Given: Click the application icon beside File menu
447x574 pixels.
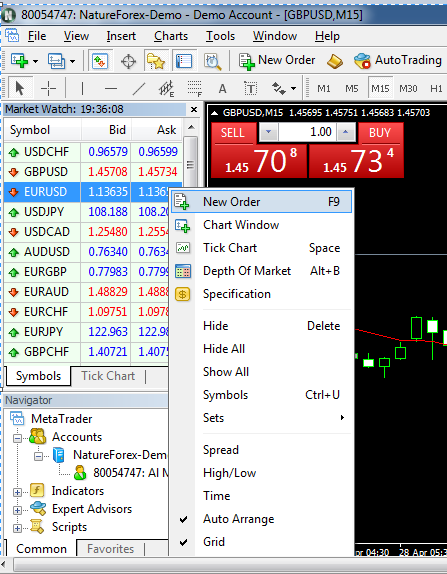Looking at the screenshot, I should tap(12, 36).
